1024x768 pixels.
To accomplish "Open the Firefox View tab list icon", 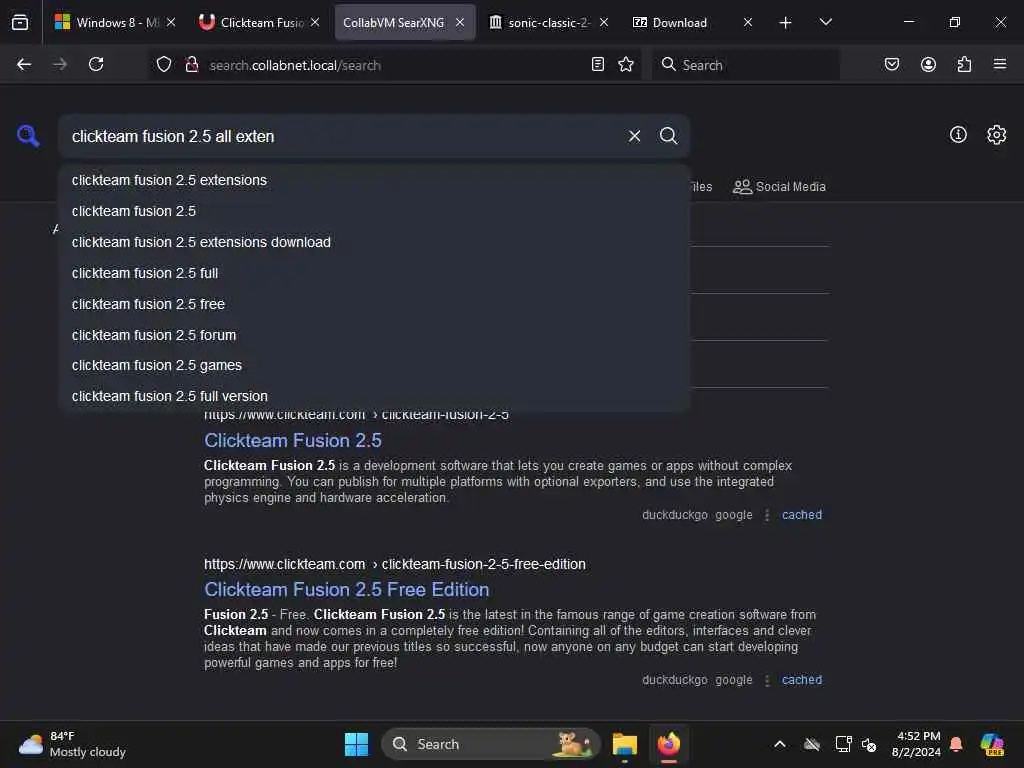I will pos(20,22).
